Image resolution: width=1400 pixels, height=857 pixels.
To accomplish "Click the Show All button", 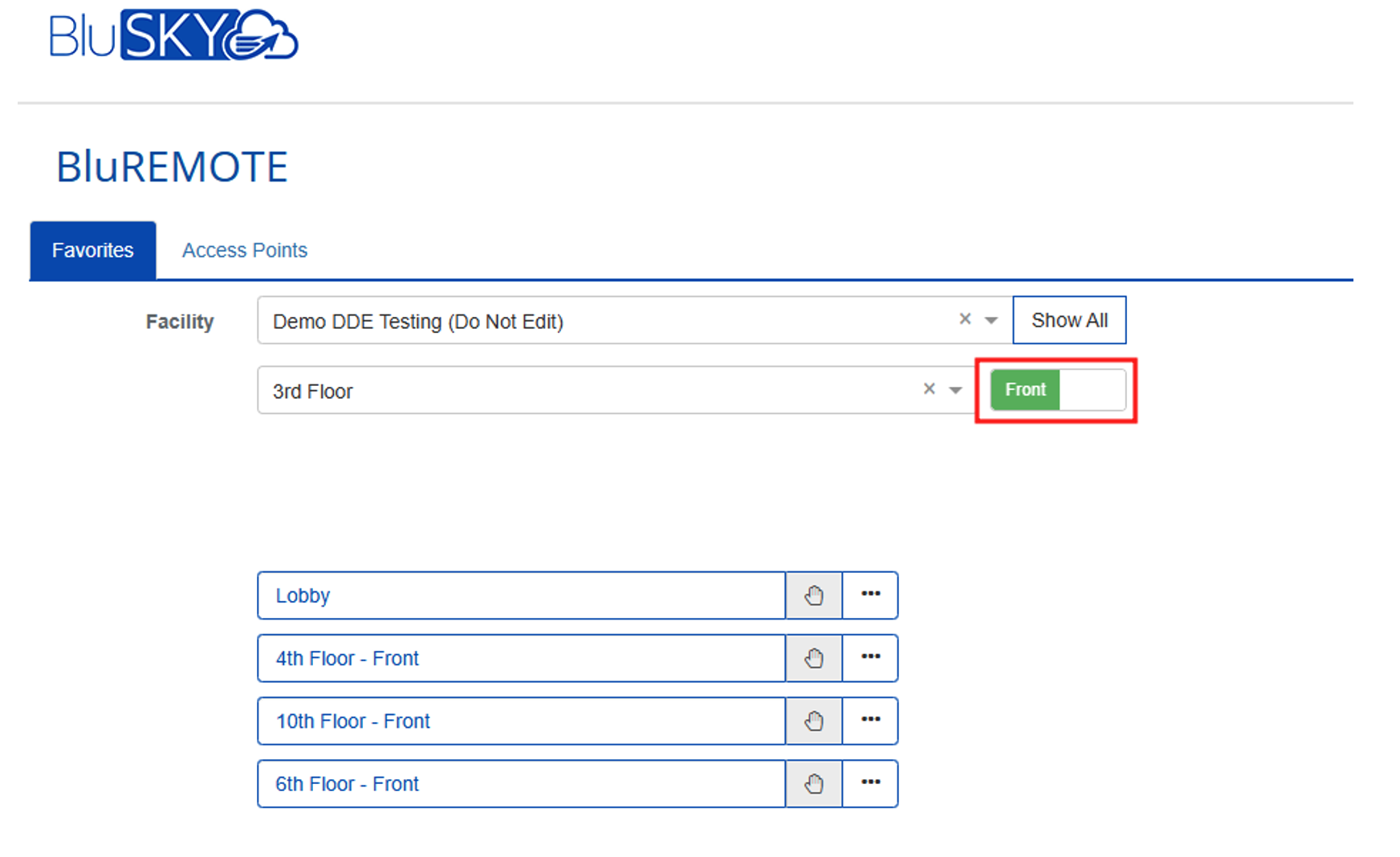I will click(1068, 320).
